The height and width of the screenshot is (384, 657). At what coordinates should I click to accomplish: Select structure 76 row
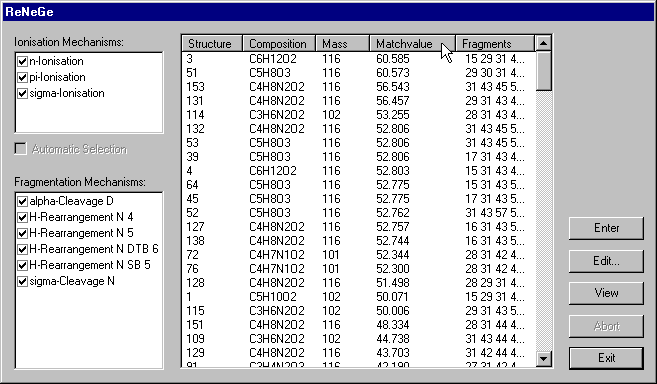(x=359, y=269)
